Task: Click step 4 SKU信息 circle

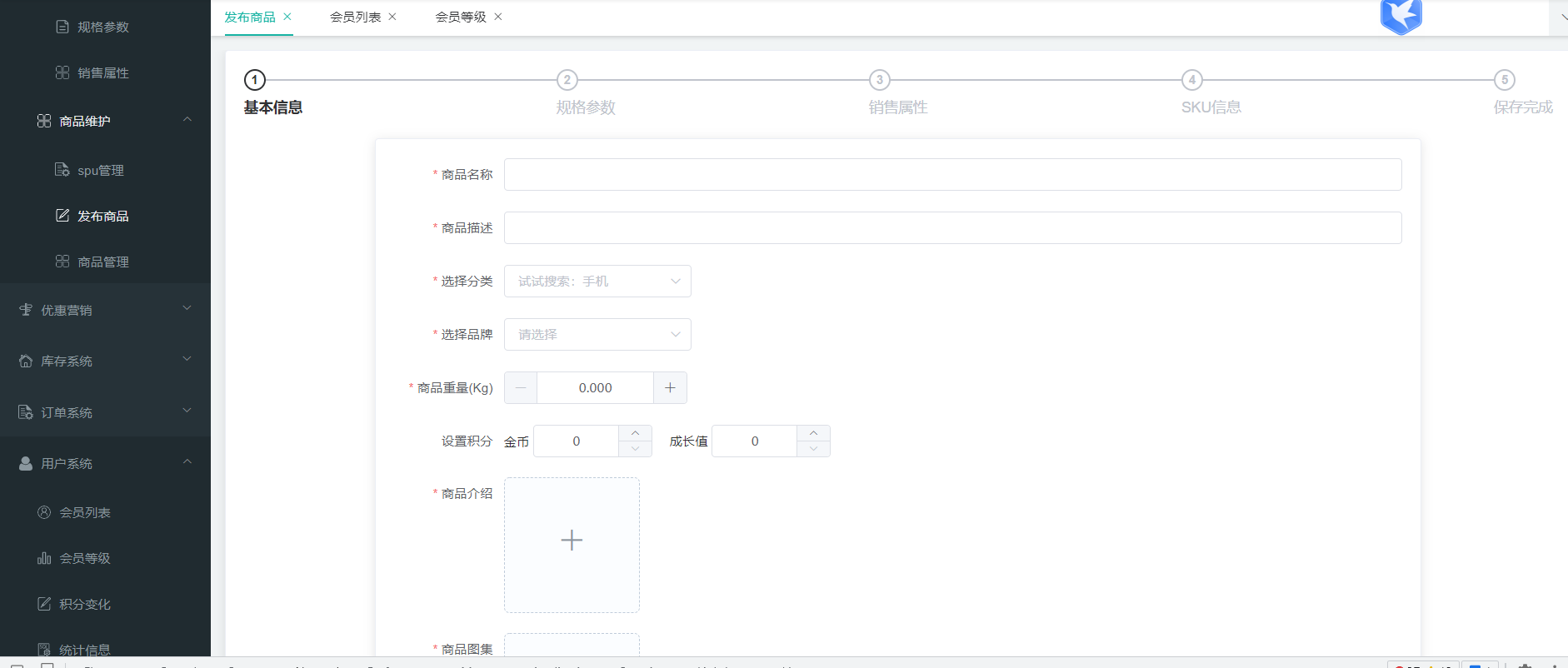Action: (1192, 80)
